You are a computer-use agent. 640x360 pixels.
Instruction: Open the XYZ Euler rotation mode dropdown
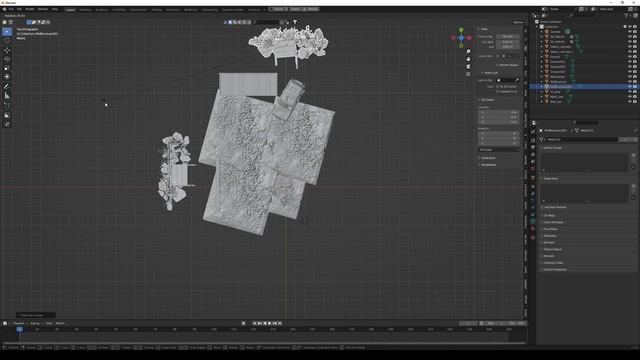499,150
